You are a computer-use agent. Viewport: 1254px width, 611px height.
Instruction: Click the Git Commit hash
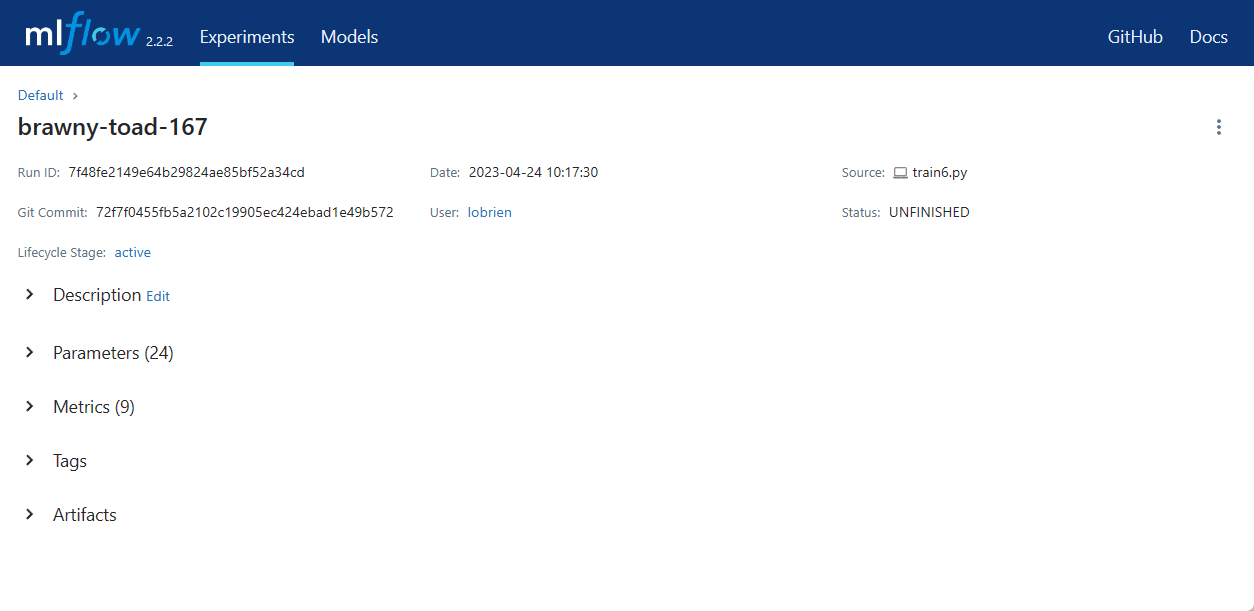(x=244, y=212)
